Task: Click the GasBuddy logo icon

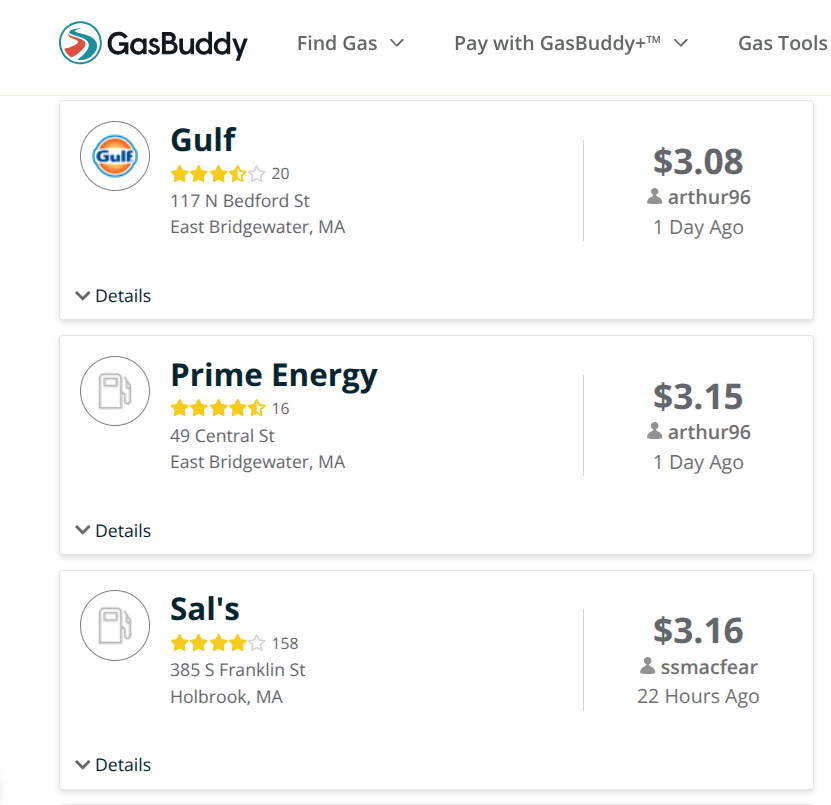Action: [x=79, y=43]
